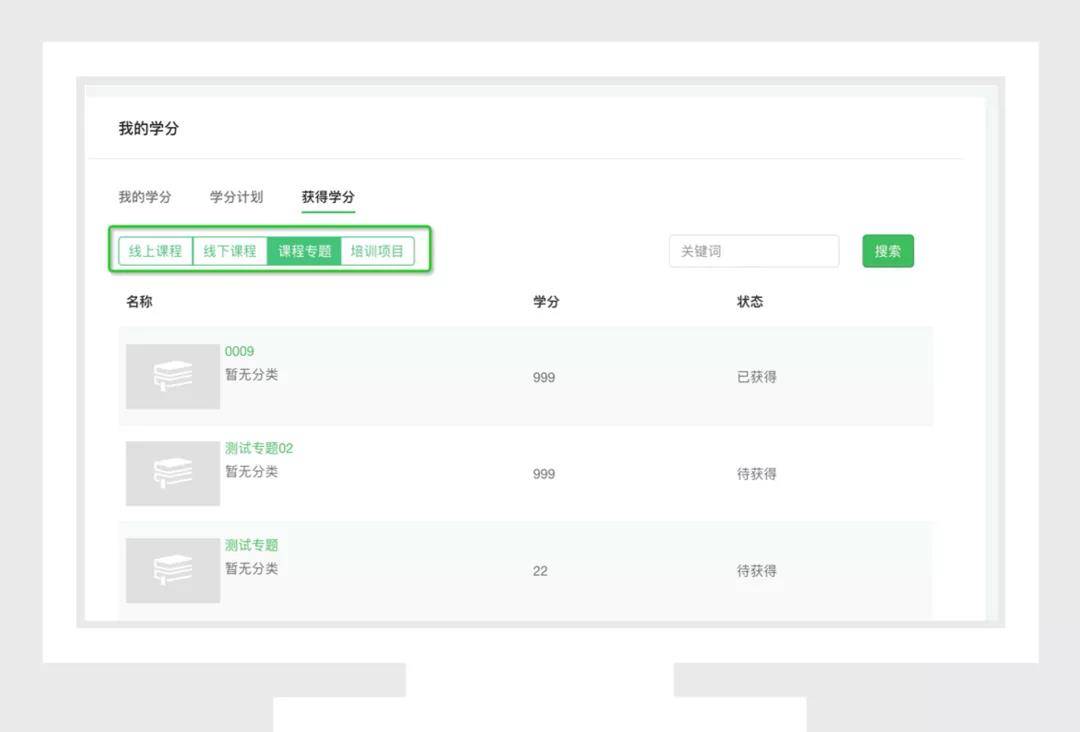Select the 获得学分 tab

point(327,197)
